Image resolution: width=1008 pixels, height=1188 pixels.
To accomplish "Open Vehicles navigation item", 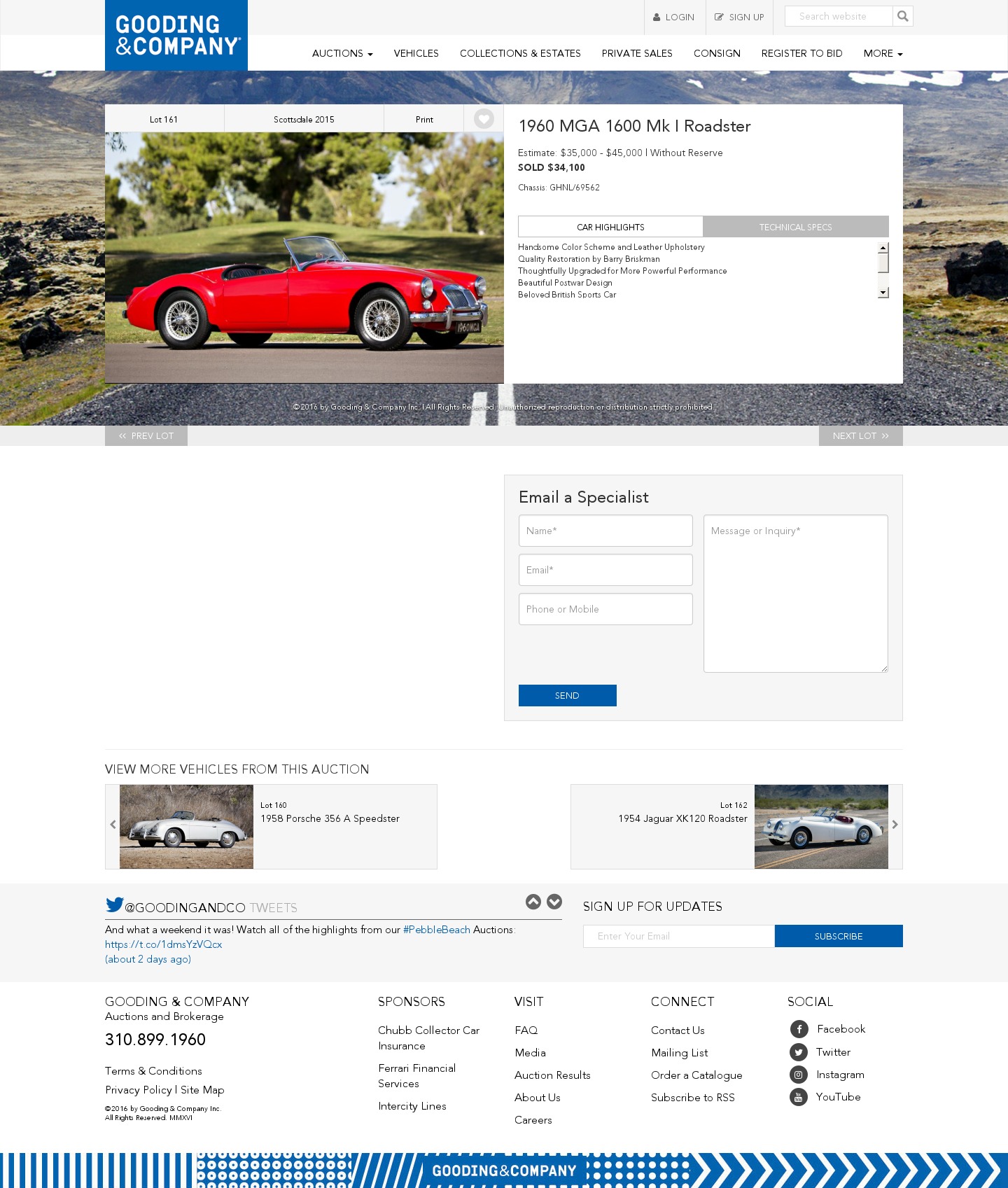I will click(x=416, y=53).
